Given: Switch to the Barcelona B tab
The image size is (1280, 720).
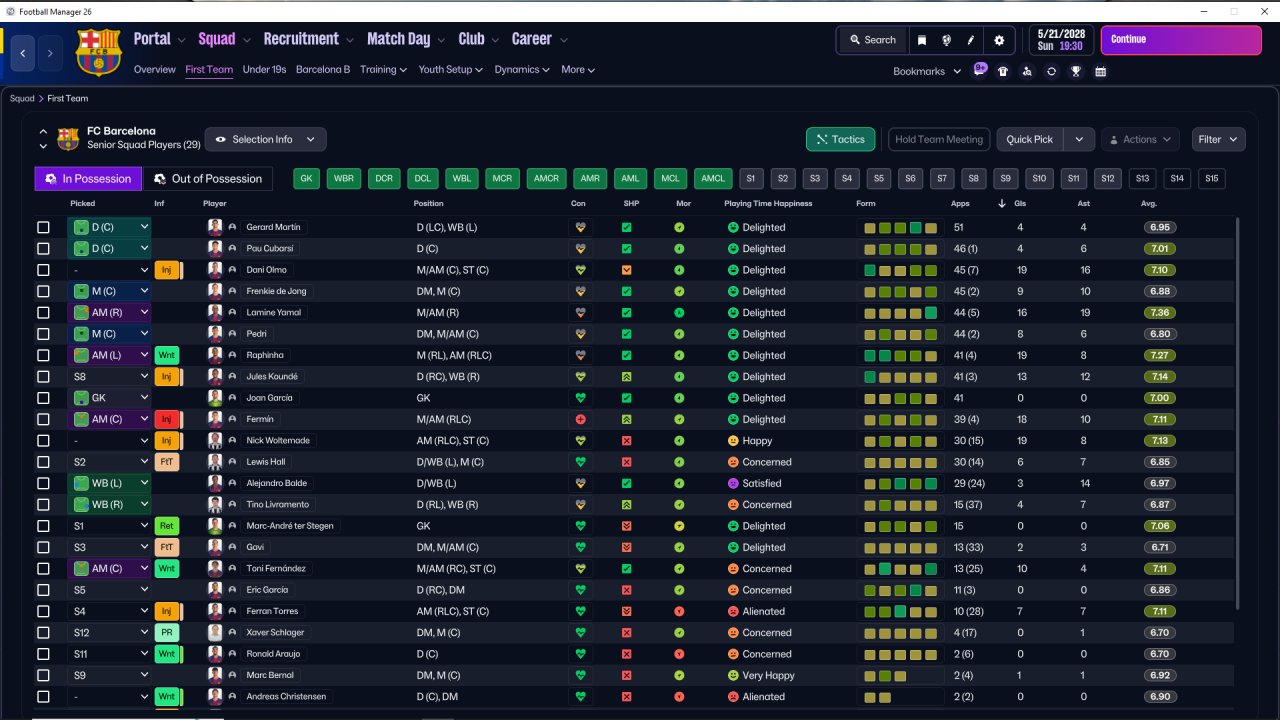Looking at the screenshot, I should point(323,70).
